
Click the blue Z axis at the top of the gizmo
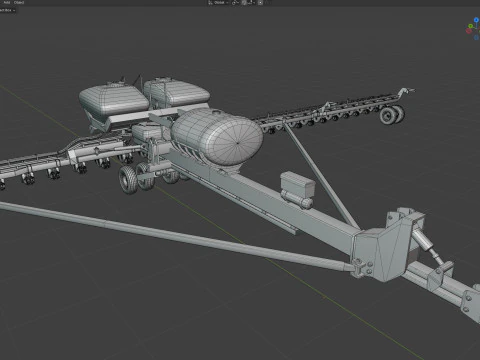(476, 20)
